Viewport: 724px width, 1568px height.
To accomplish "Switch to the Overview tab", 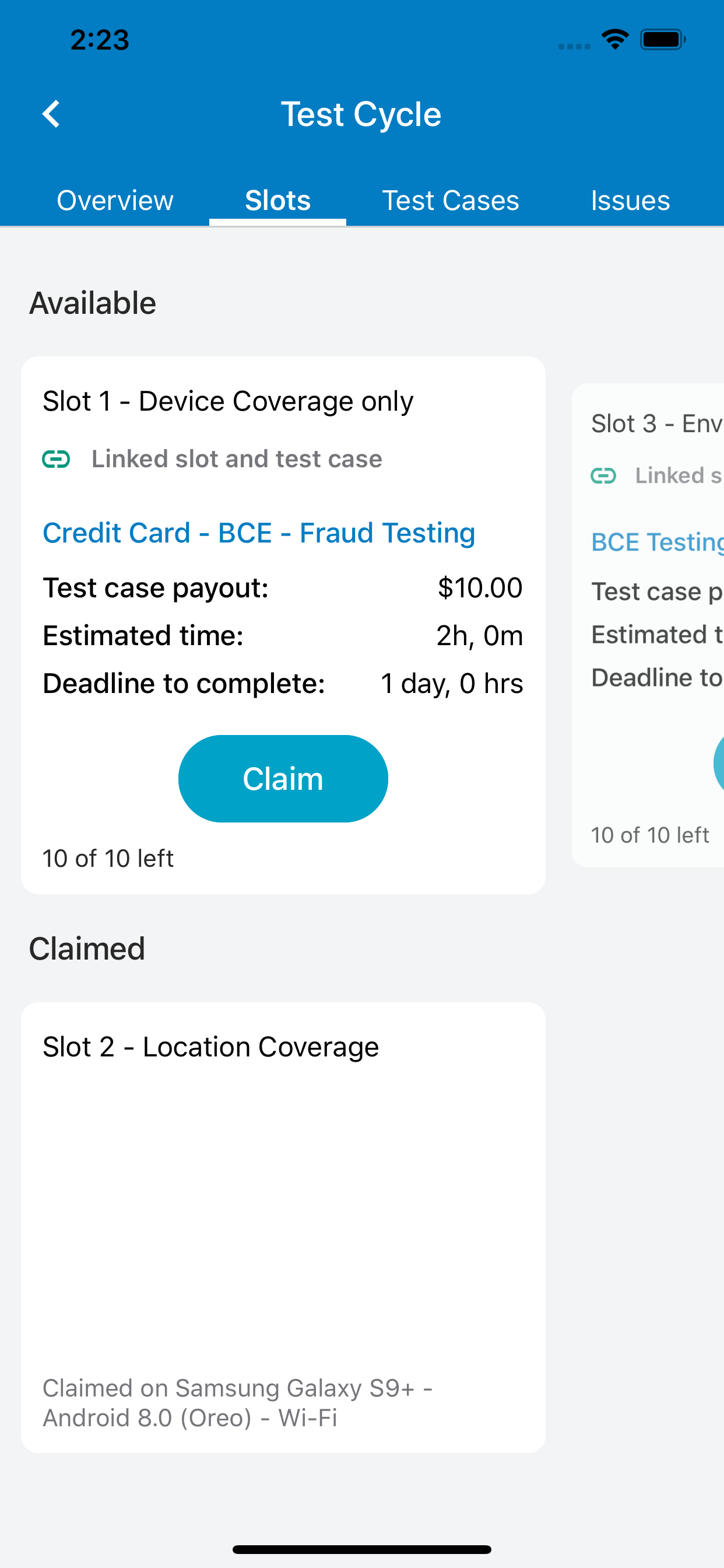I will point(115,200).
